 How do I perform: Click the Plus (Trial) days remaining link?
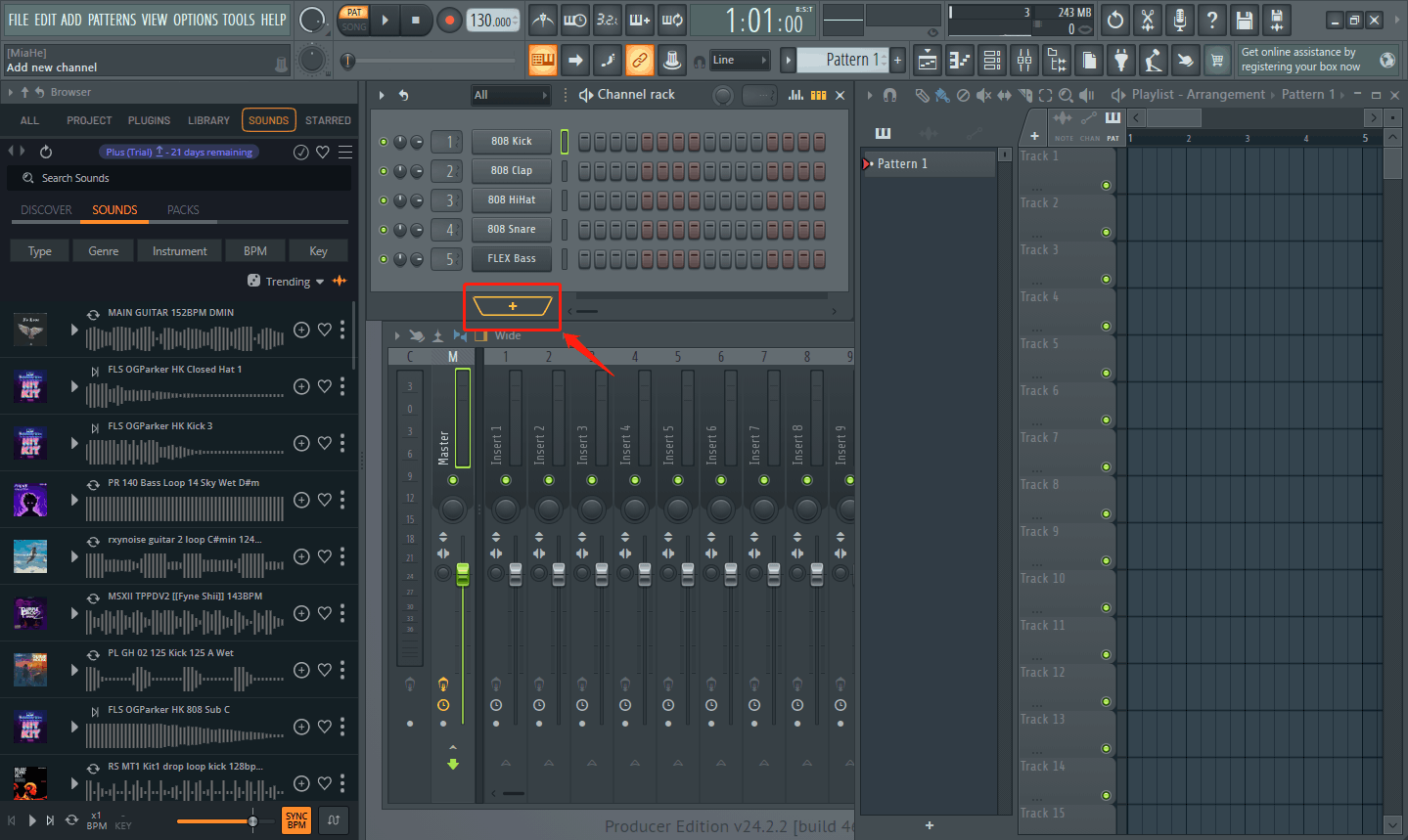(179, 152)
